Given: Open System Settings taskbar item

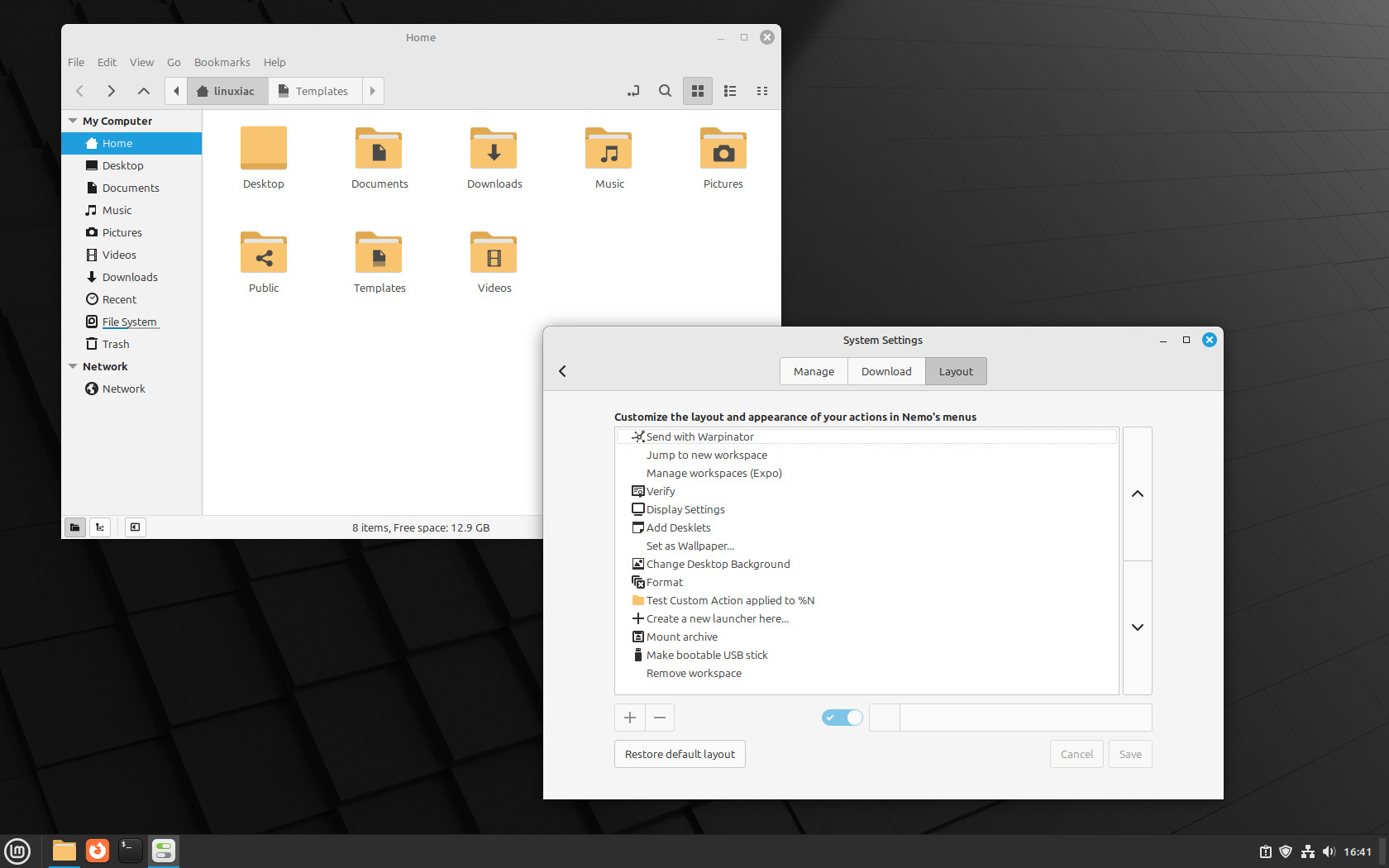Looking at the screenshot, I should (x=164, y=851).
